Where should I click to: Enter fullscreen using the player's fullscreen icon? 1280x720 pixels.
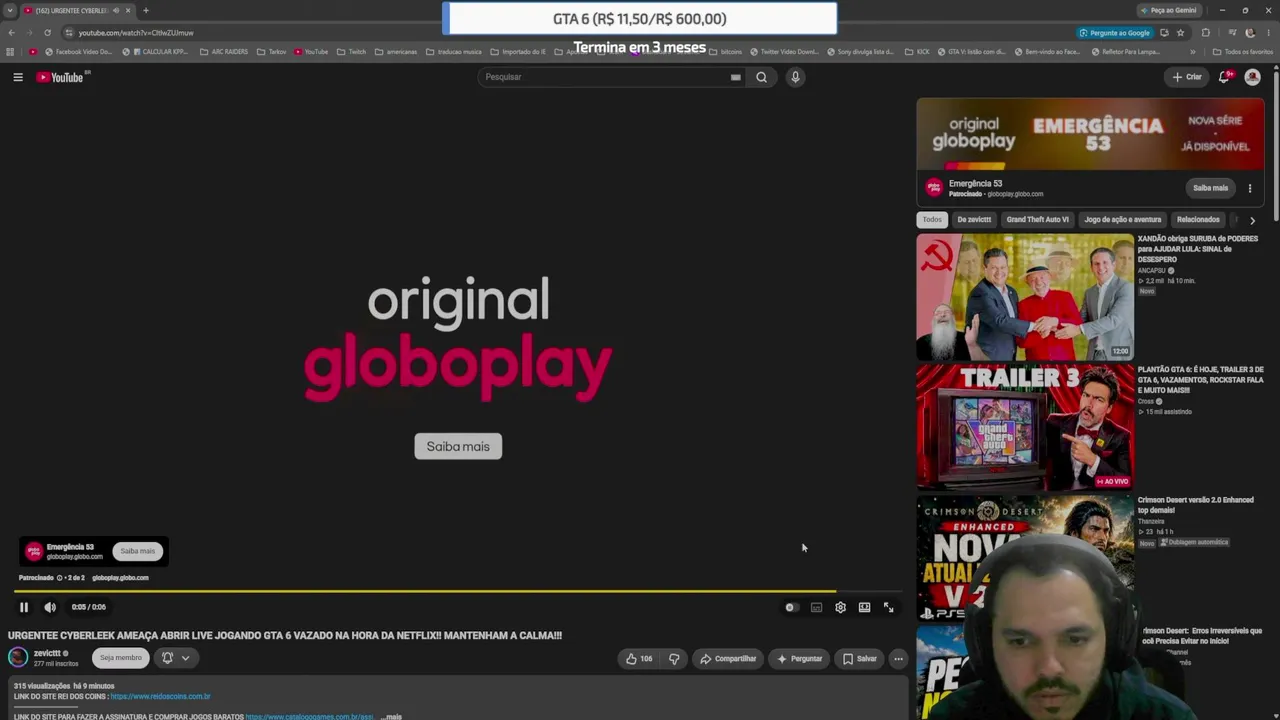[x=888, y=607]
